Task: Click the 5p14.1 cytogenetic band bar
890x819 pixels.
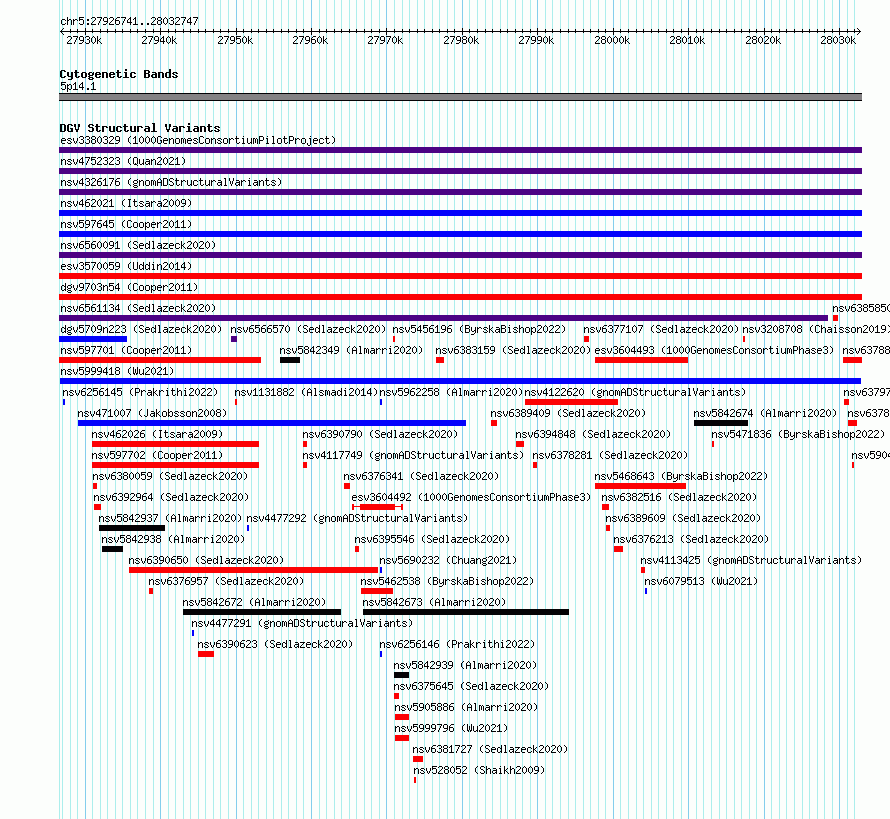Action: pyautogui.click(x=460, y=97)
